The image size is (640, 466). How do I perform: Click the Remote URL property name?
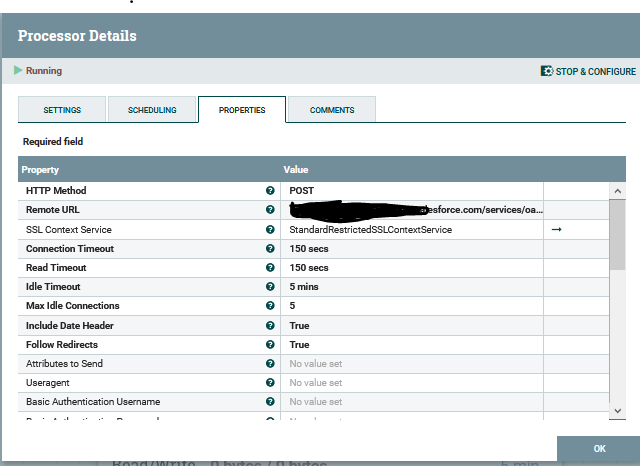click(53, 209)
